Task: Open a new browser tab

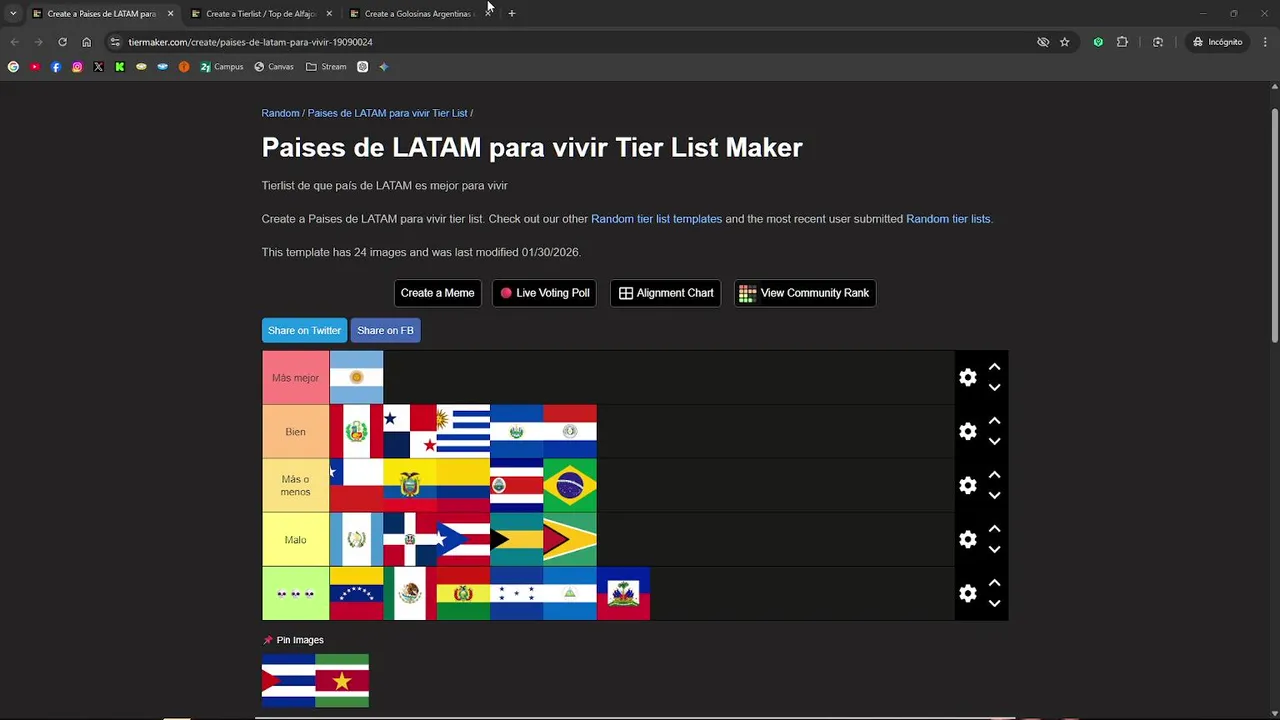Action: [x=512, y=14]
